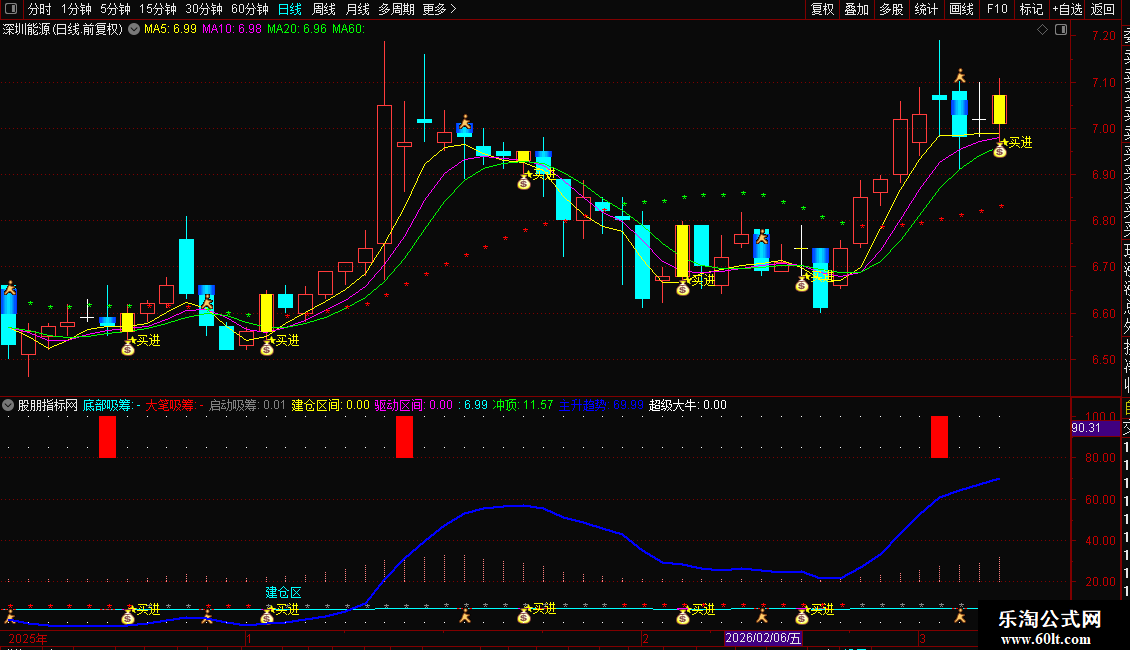Click the MA5: 6.99 label
This screenshot has height=650, width=1130.
point(170,30)
